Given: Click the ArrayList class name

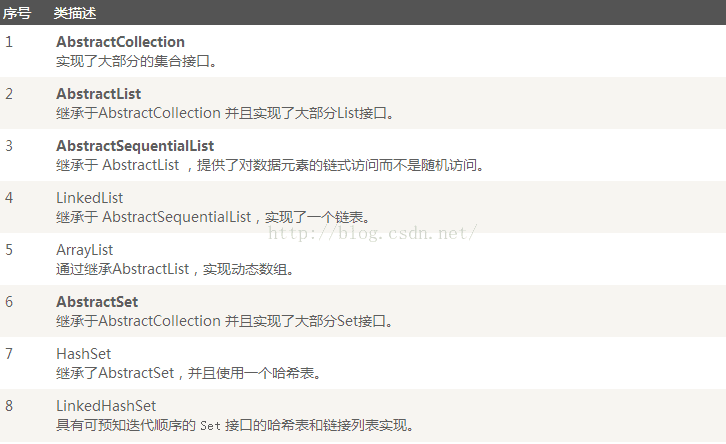Looking at the screenshot, I should 85,250.
